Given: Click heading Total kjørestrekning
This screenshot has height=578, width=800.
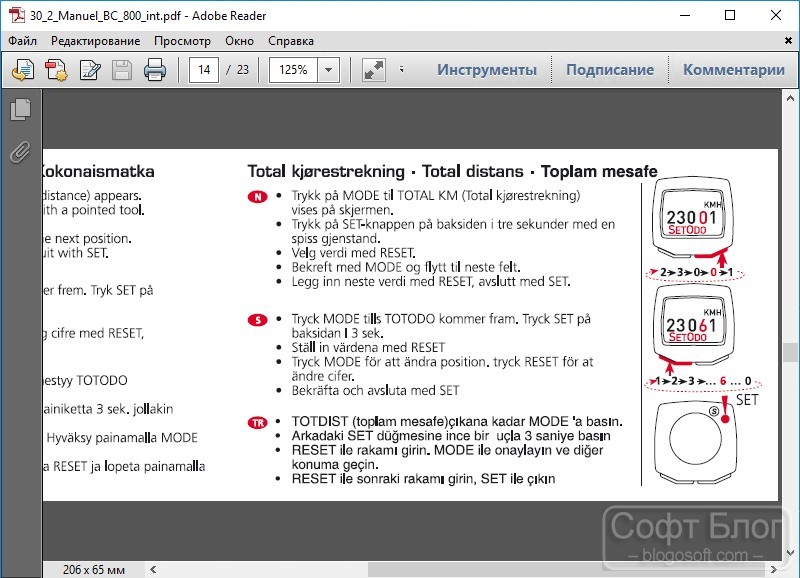Looking at the screenshot, I should [x=326, y=171].
